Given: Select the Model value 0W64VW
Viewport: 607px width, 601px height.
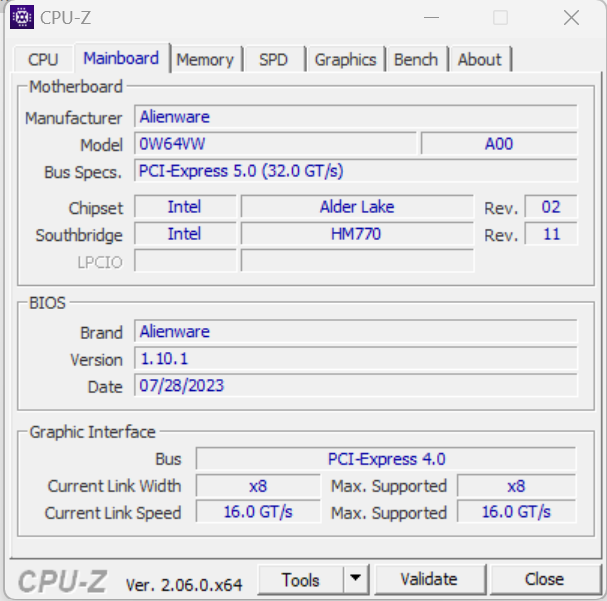Looking at the screenshot, I should coord(275,144).
